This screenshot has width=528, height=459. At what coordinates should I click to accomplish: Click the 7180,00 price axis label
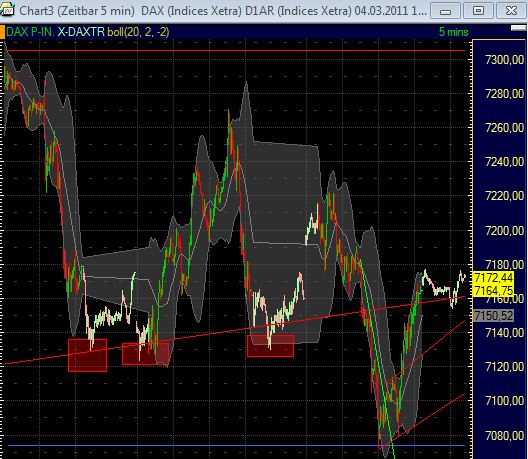point(504,265)
